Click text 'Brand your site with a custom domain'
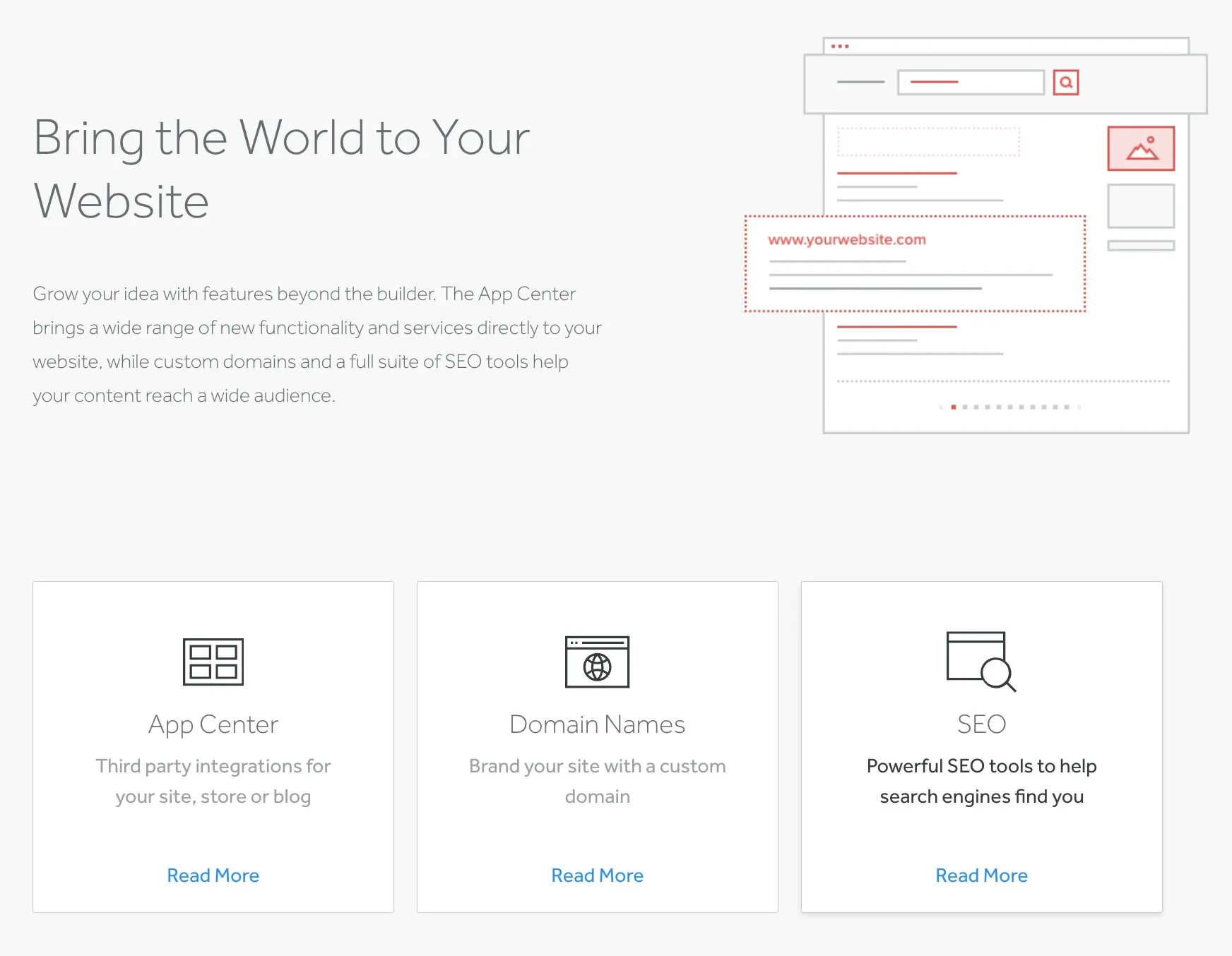The width and height of the screenshot is (1232, 956). click(x=598, y=781)
